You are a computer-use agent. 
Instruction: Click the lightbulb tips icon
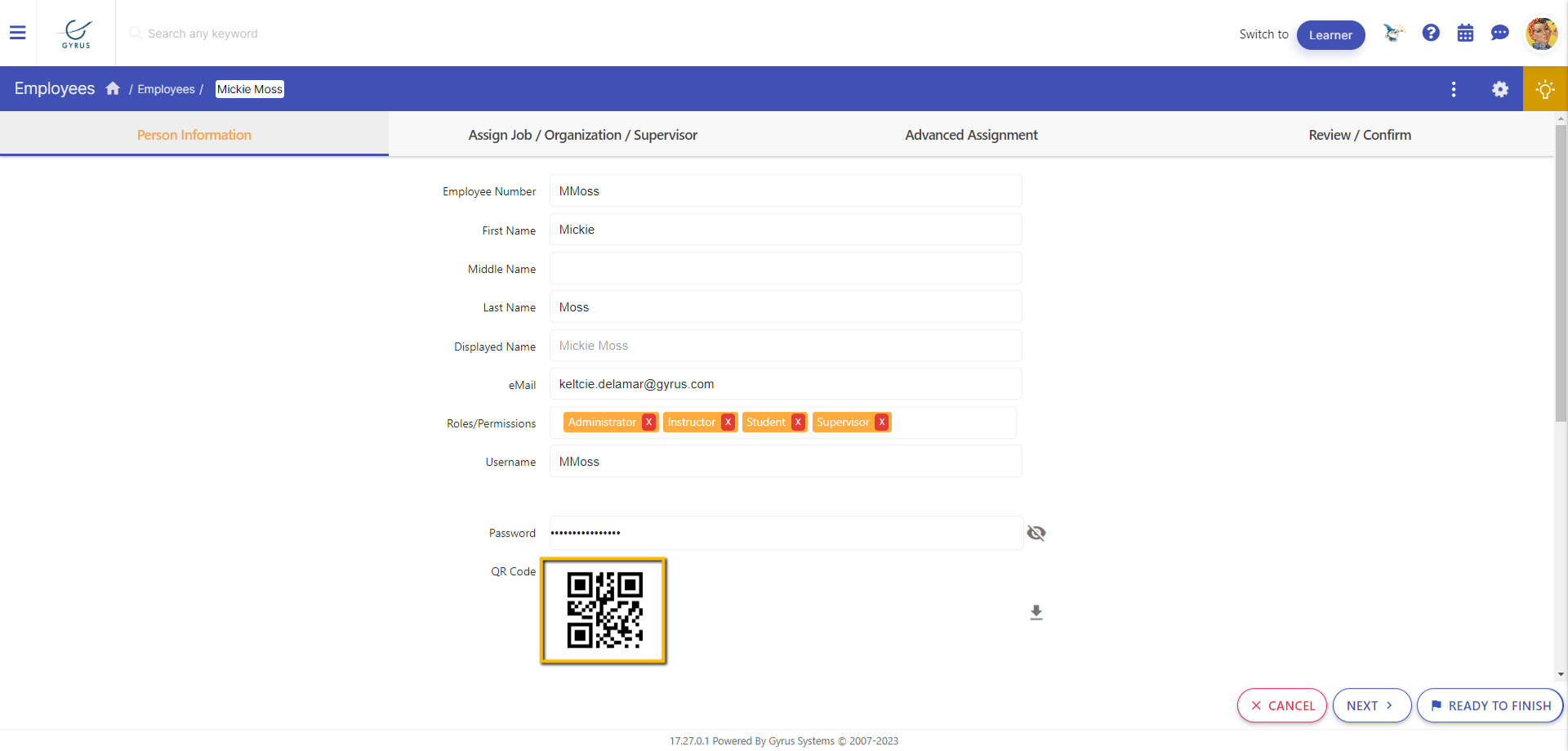point(1544,89)
